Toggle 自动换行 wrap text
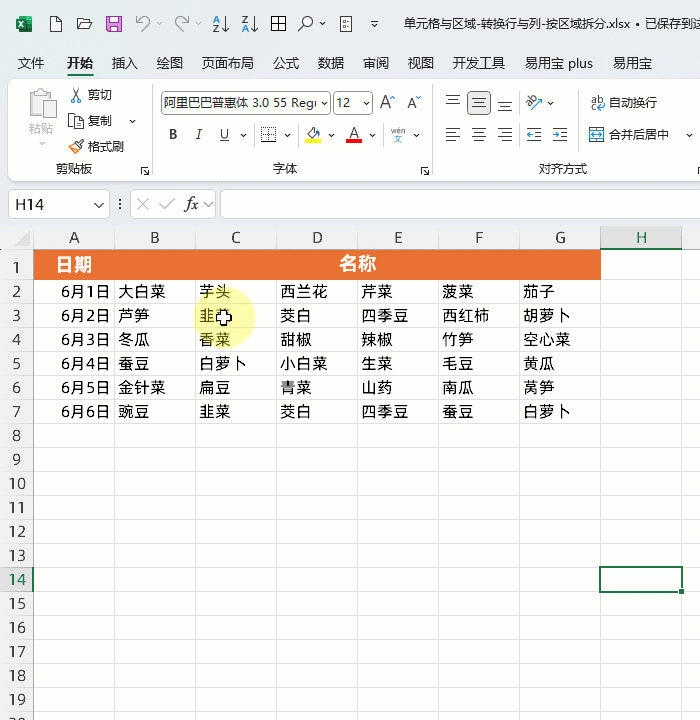 pos(623,102)
